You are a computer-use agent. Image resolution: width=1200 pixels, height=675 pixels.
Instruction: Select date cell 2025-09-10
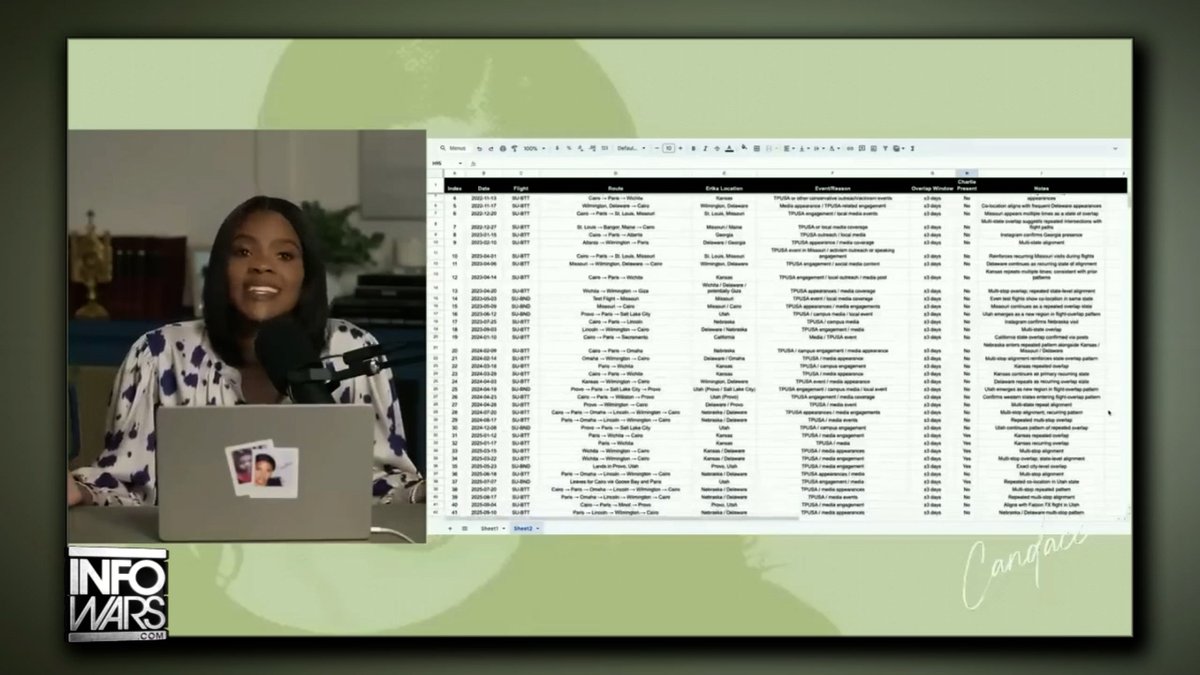click(484, 512)
